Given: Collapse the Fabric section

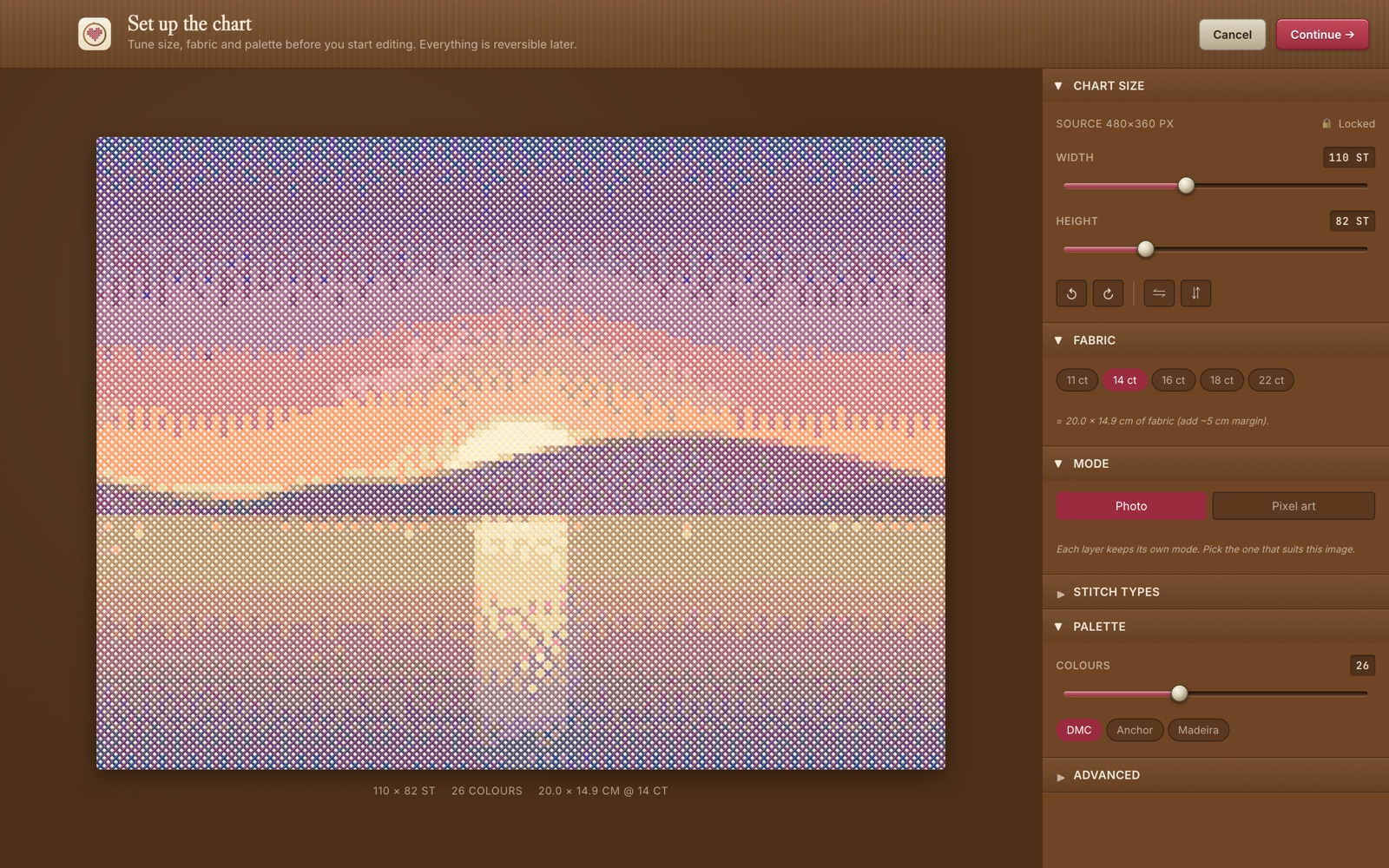Looking at the screenshot, I should [x=1215, y=340].
